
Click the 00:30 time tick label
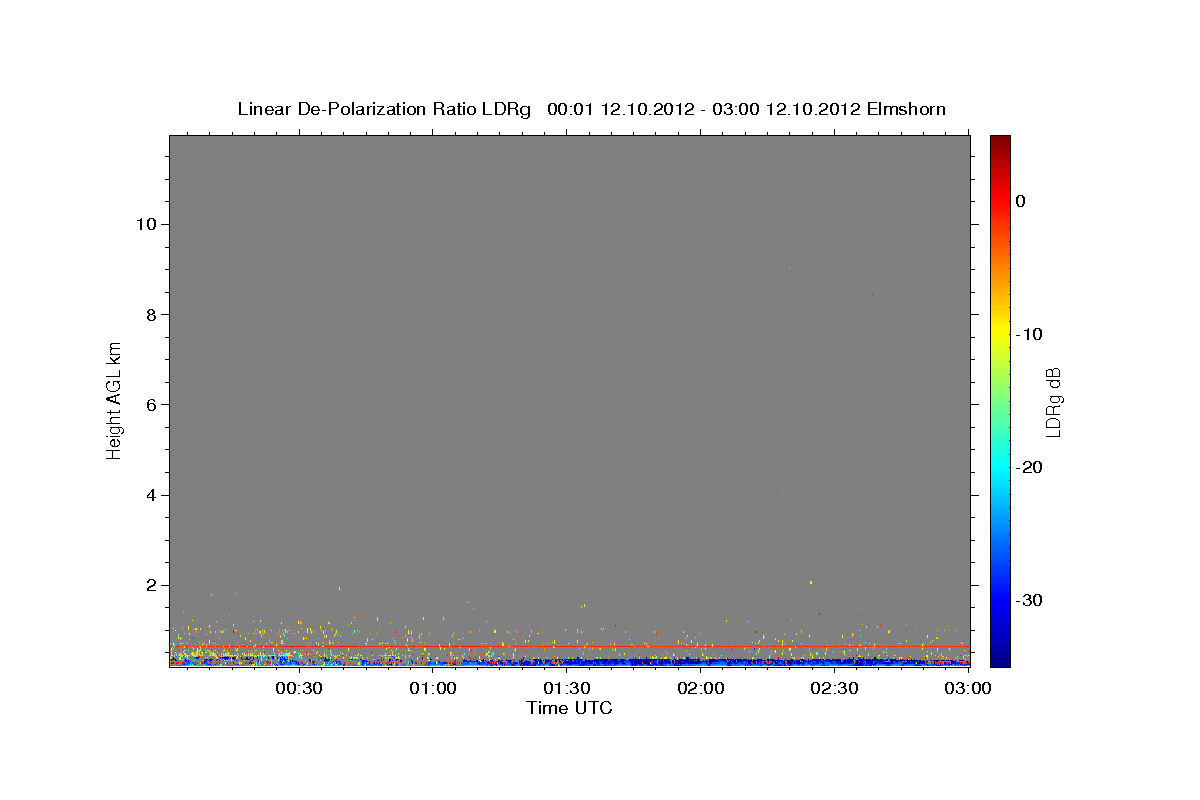coord(298,689)
